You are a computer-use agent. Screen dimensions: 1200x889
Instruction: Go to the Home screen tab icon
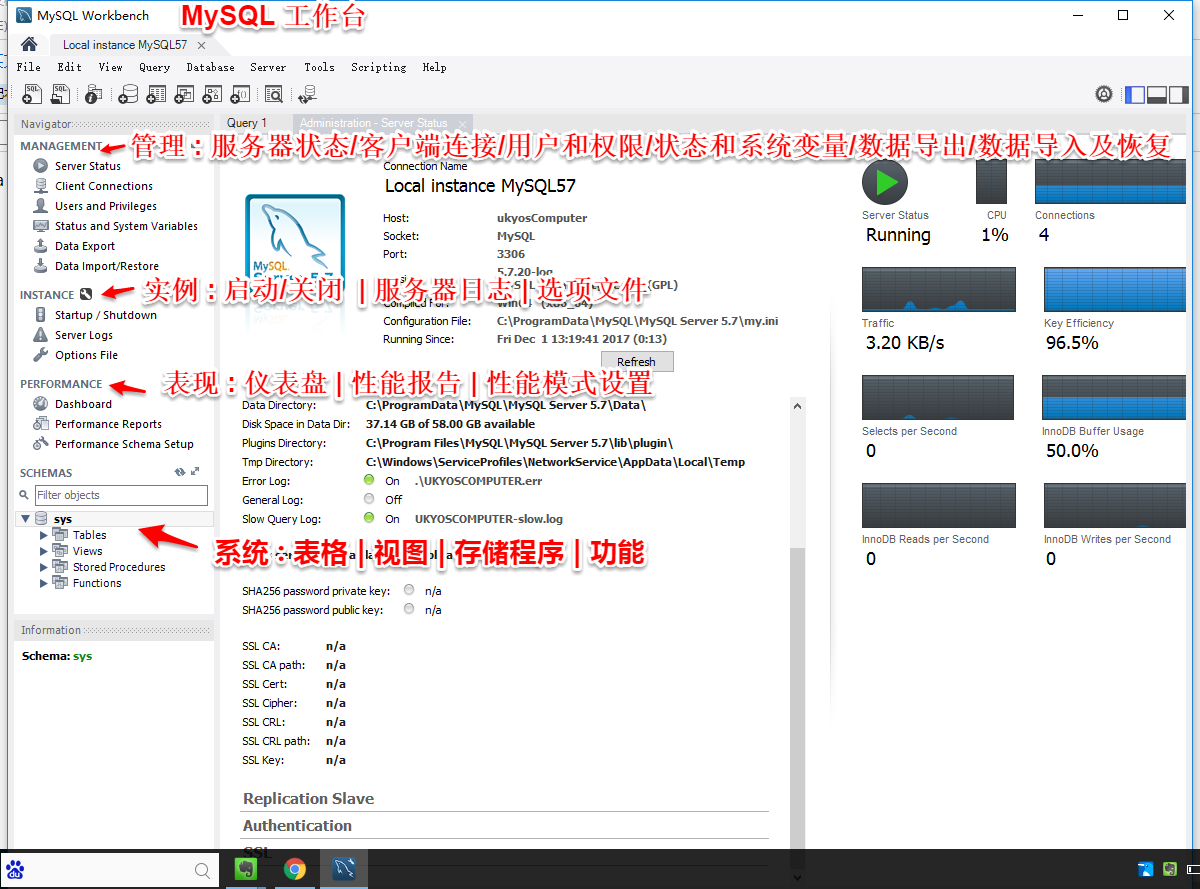coord(29,45)
